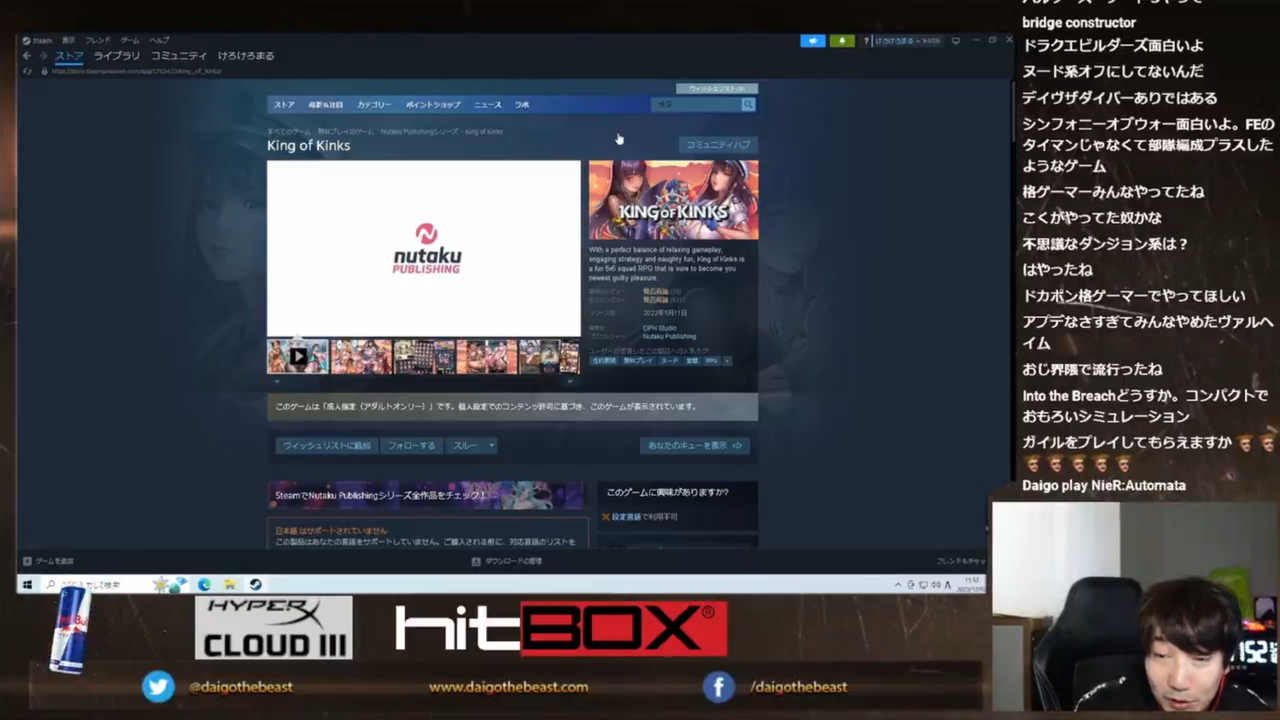This screenshot has height=720, width=1280.
Task: Click the taskbar clock
Action: click(x=972, y=585)
